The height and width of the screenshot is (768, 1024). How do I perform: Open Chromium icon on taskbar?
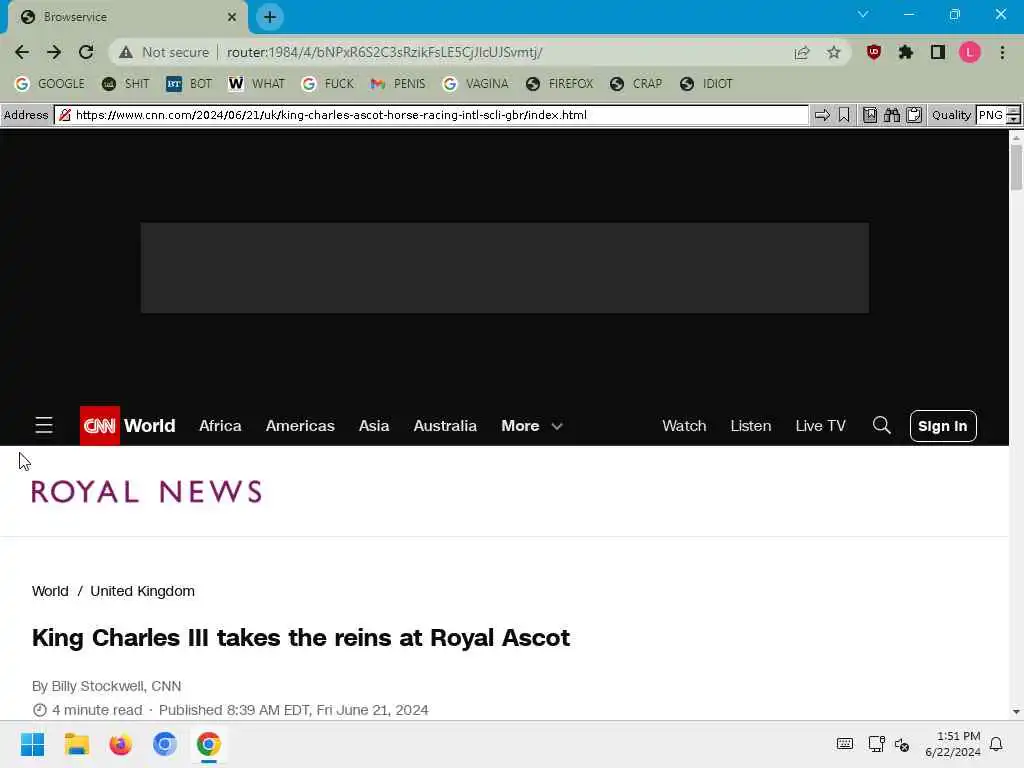pos(165,744)
